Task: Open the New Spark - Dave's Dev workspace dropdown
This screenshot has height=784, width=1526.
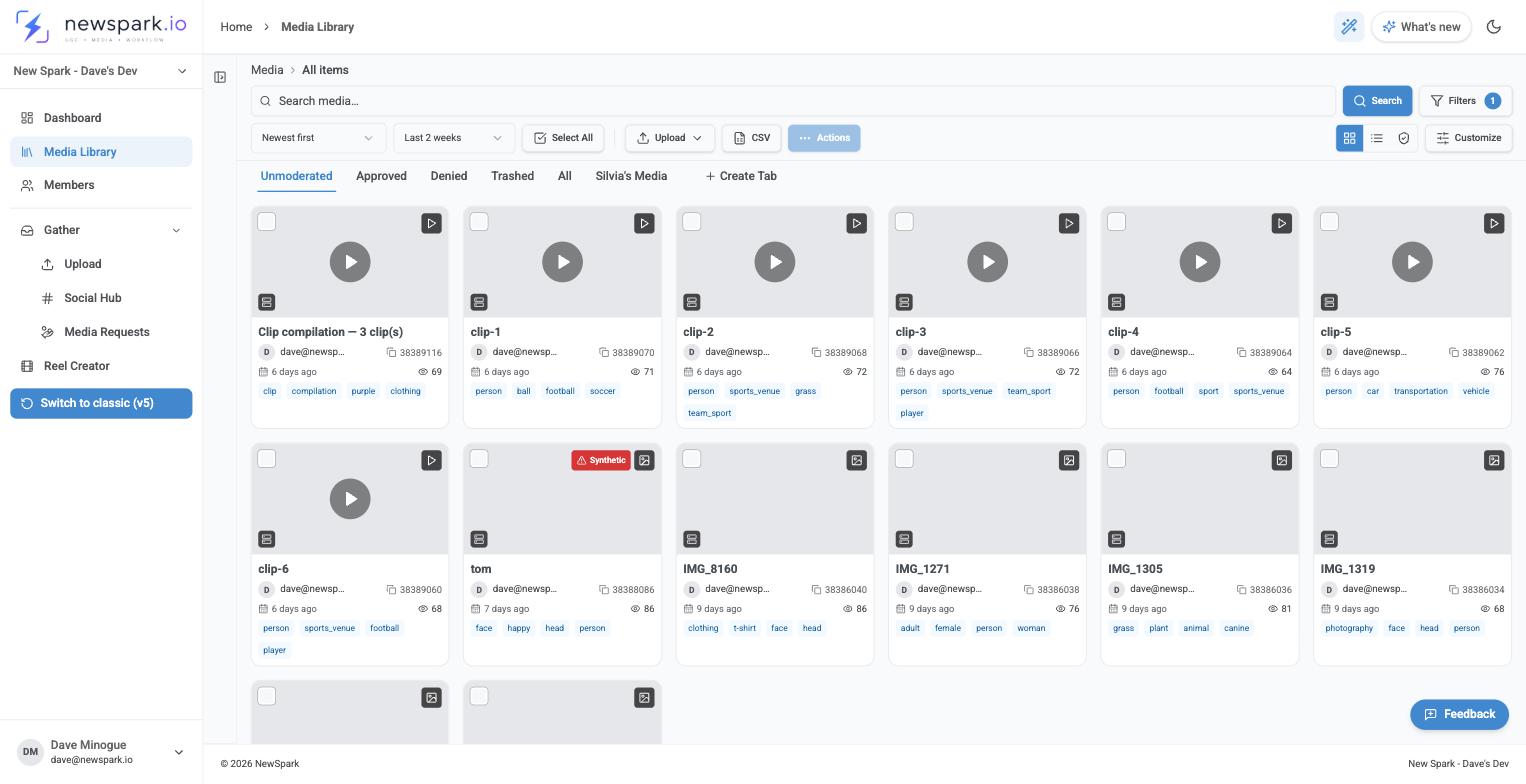Action: 101,71
